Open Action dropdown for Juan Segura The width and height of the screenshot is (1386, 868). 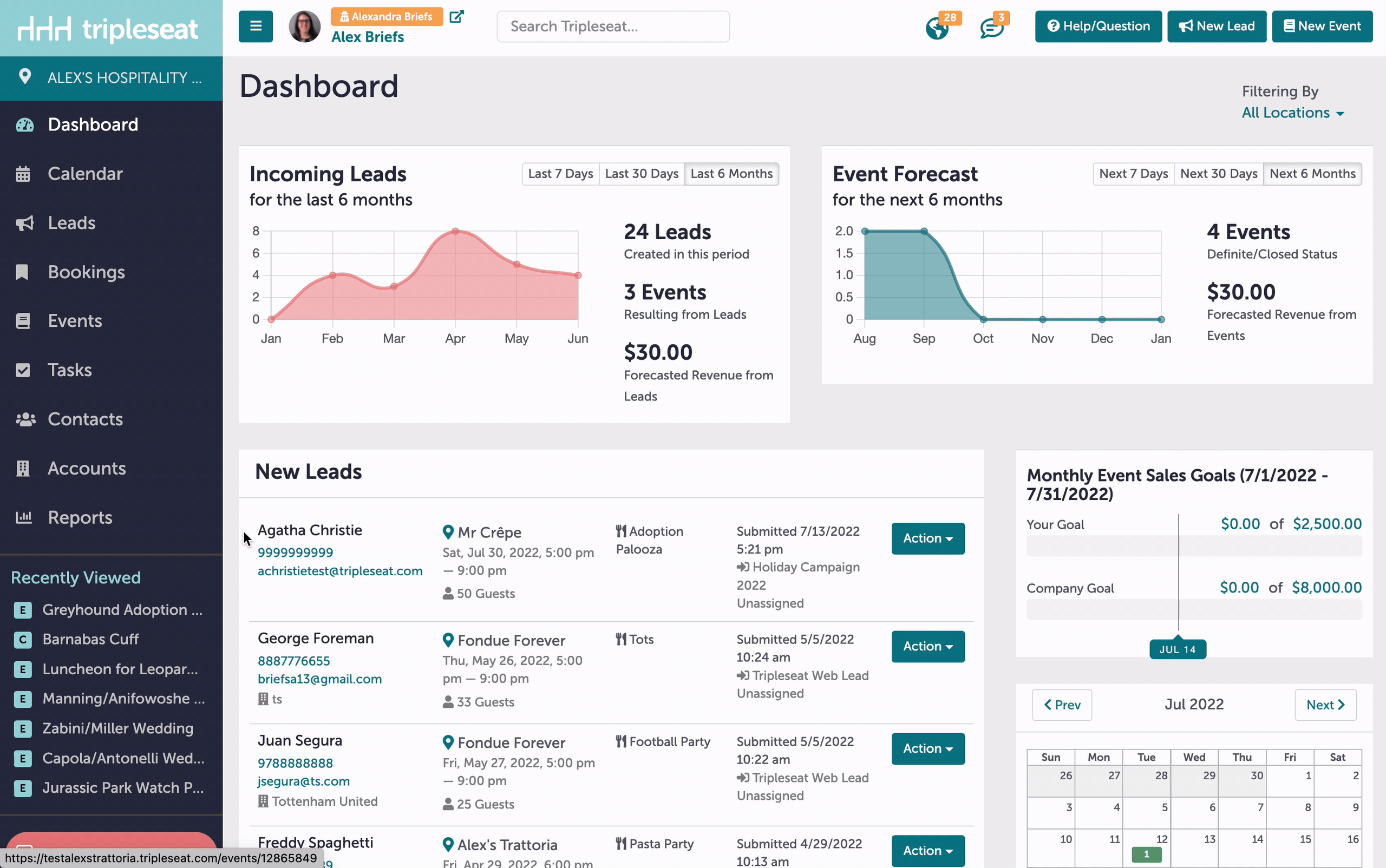pos(927,748)
